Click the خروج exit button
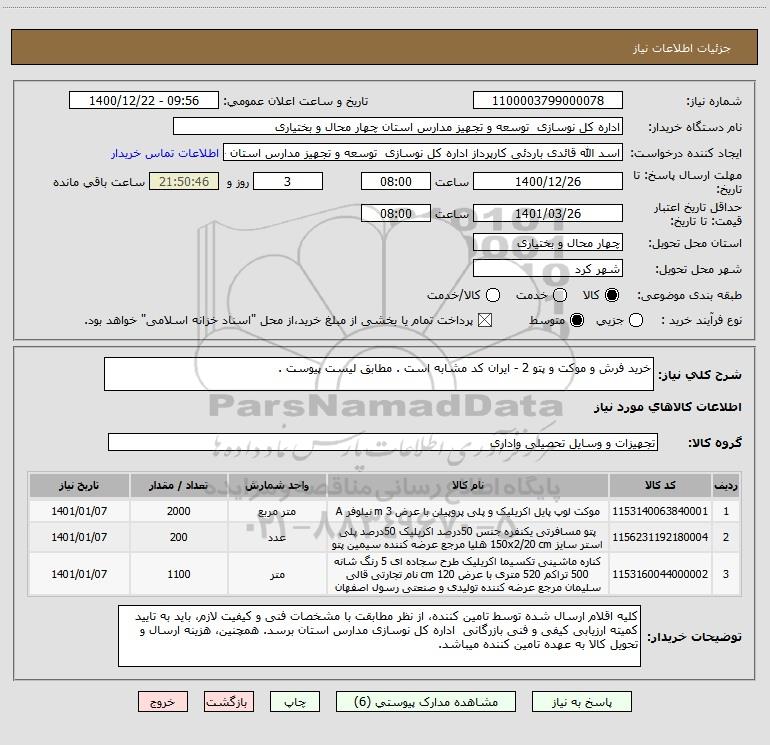Image resolution: width=770 pixels, height=745 pixels. tap(163, 702)
